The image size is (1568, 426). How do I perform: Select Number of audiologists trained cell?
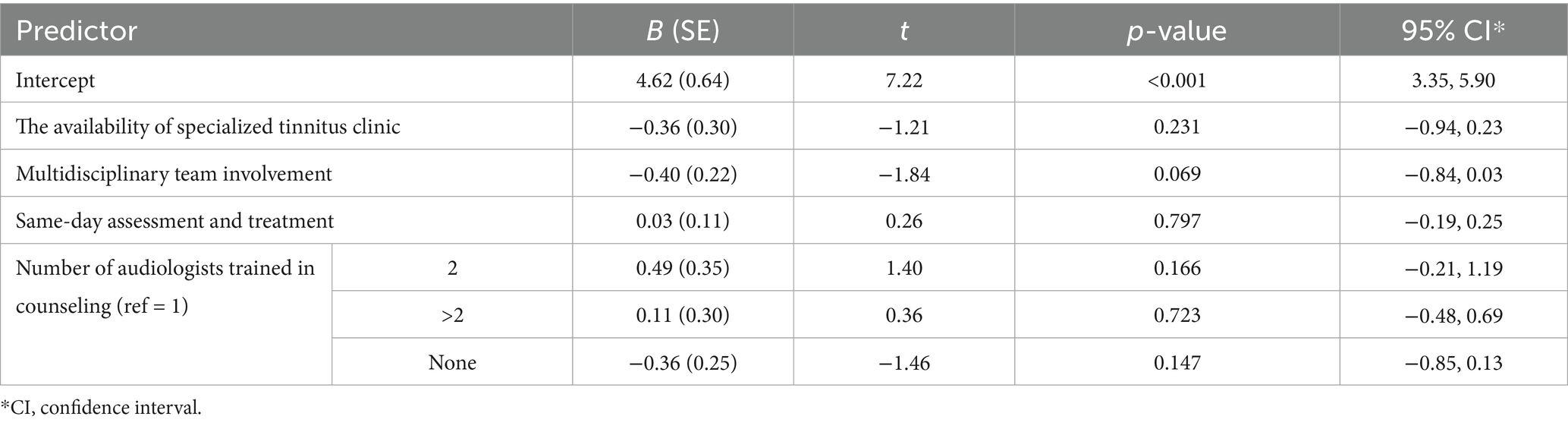tap(165, 287)
